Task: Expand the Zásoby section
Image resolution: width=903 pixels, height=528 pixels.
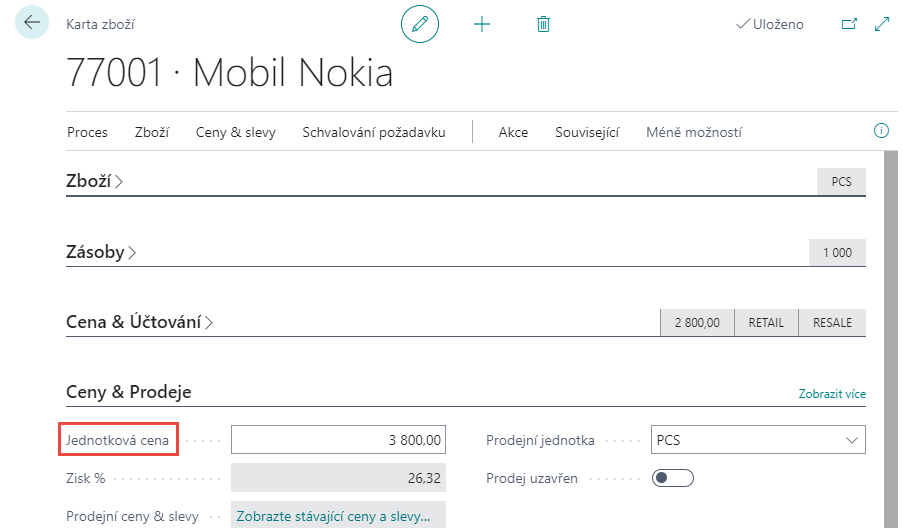Action: [x=100, y=252]
